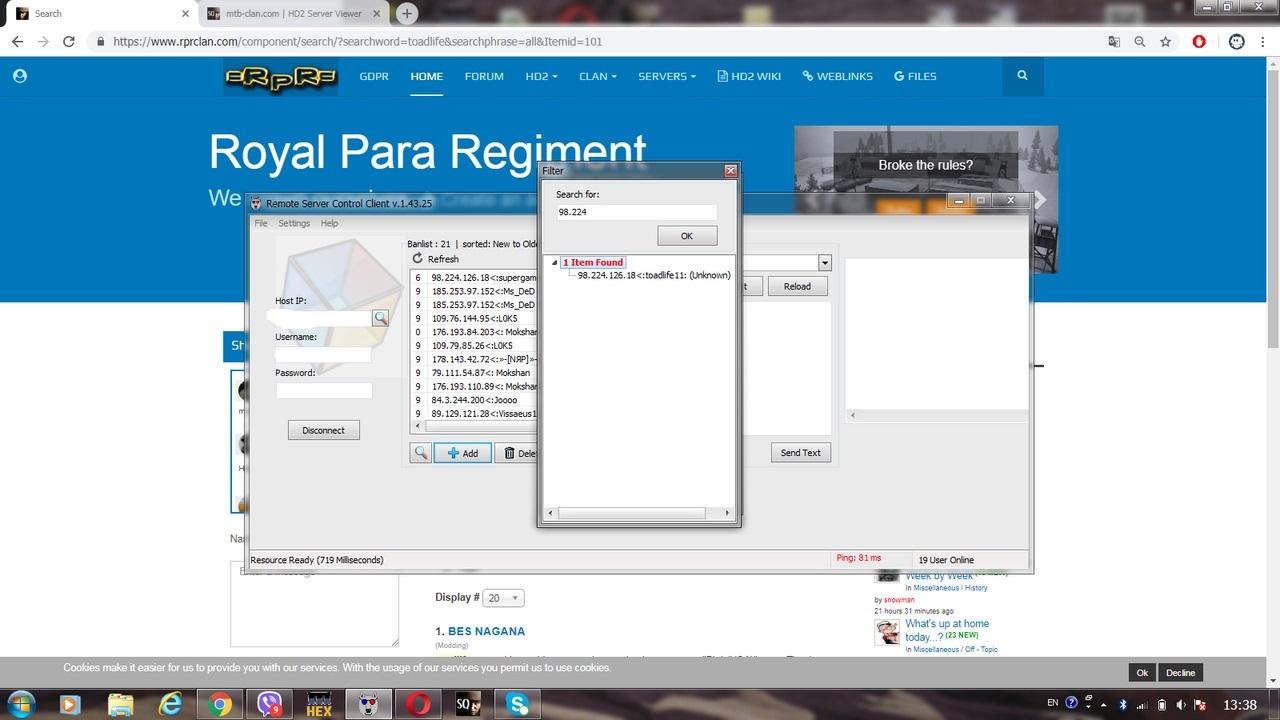Open the HOME tab on rprclan site
This screenshot has width=1280, height=720.
point(426,76)
